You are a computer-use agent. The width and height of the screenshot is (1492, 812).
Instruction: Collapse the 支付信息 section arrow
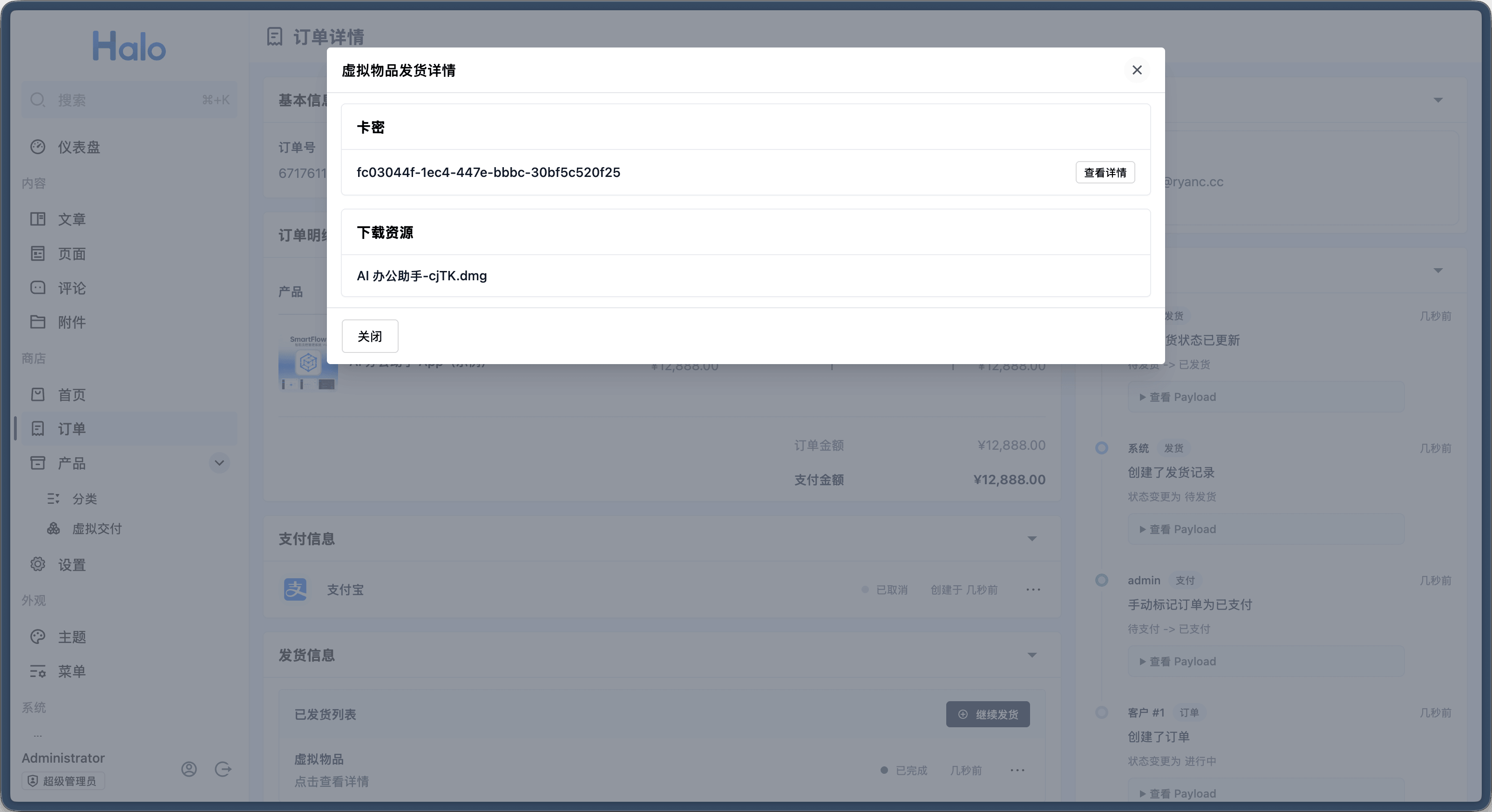pyautogui.click(x=1031, y=539)
